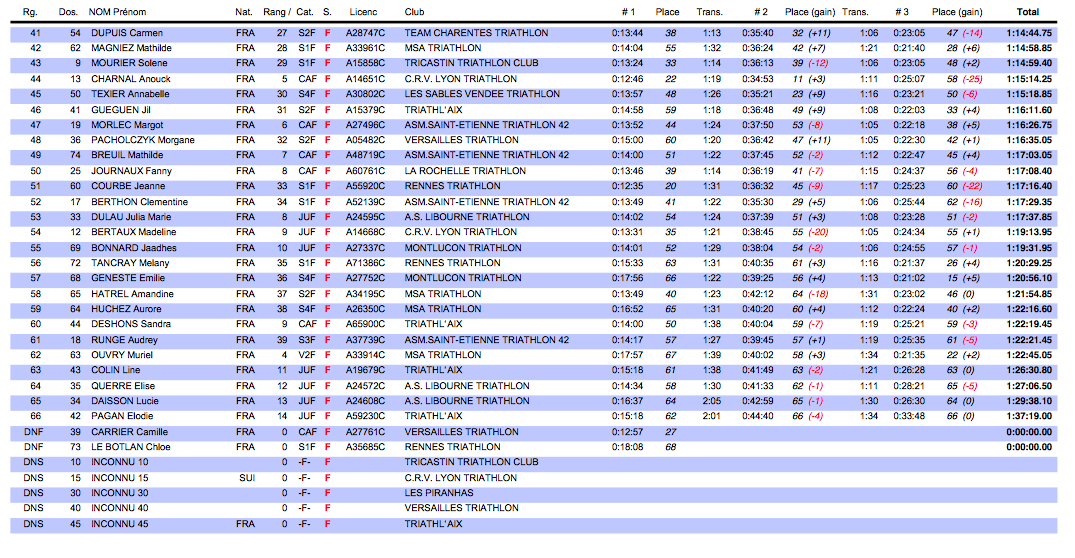The width and height of the screenshot is (1075, 558).
Task: Click total time 1:15:14.25
Action: [1029, 79]
